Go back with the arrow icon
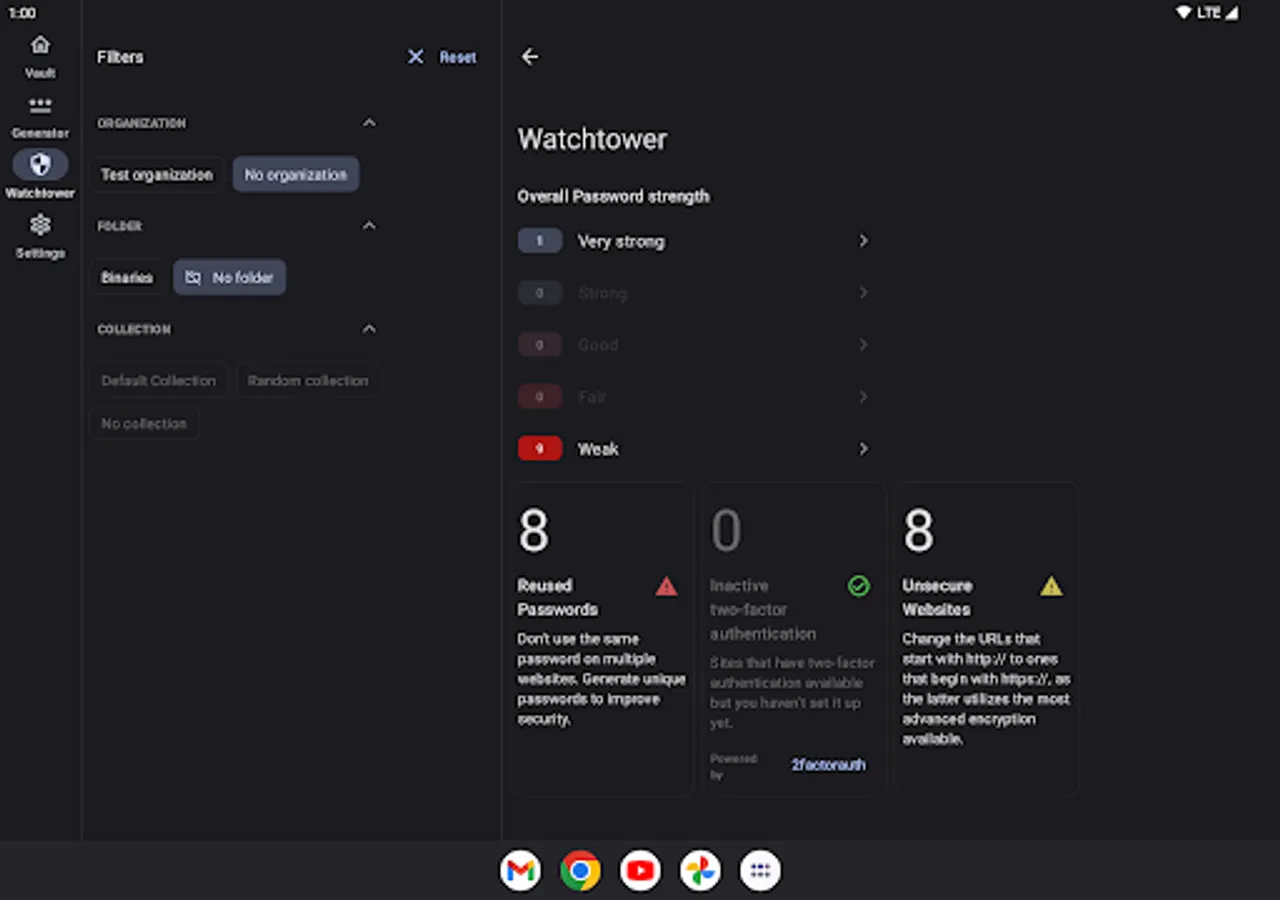The image size is (1280, 900). coord(530,57)
